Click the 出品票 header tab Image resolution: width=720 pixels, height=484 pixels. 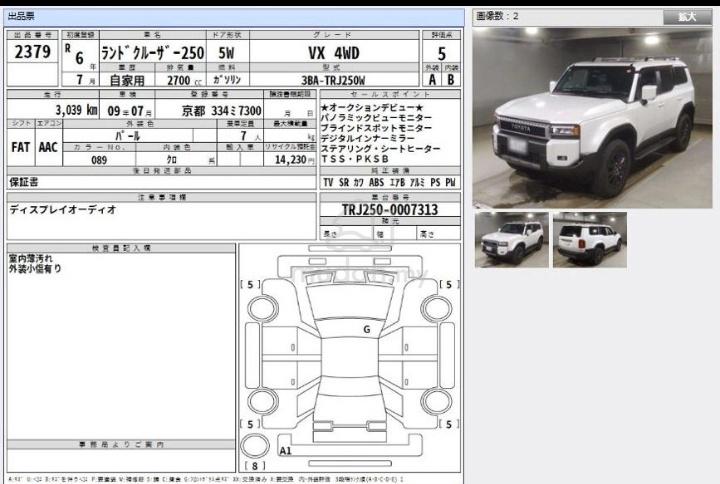pyautogui.click(x=22, y=16)
